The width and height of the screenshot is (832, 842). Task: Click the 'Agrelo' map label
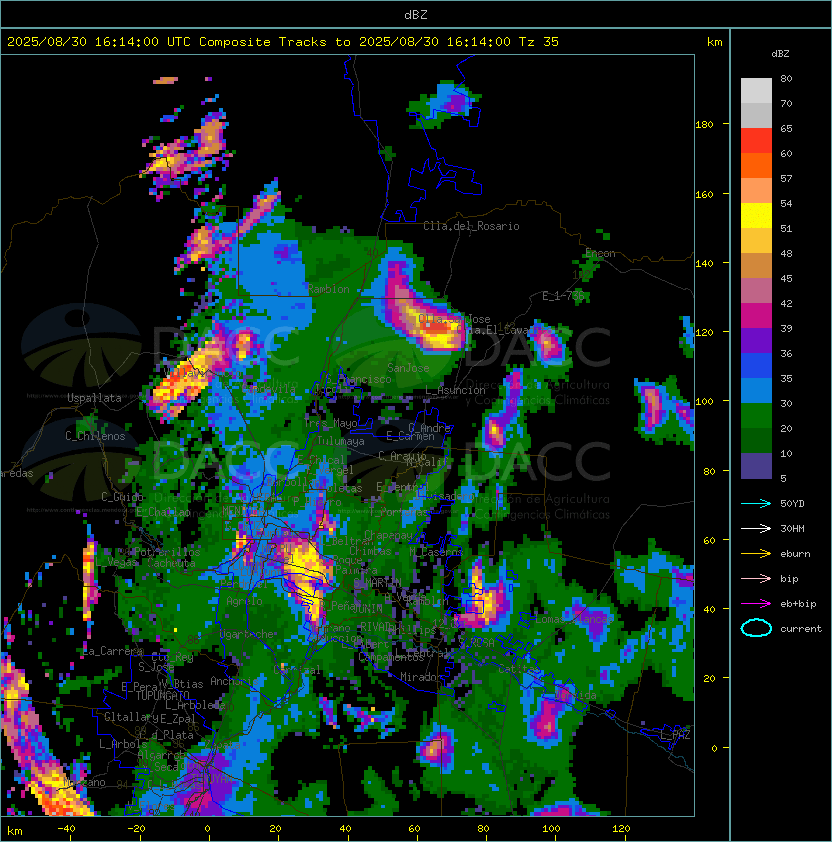pos(244,601)
